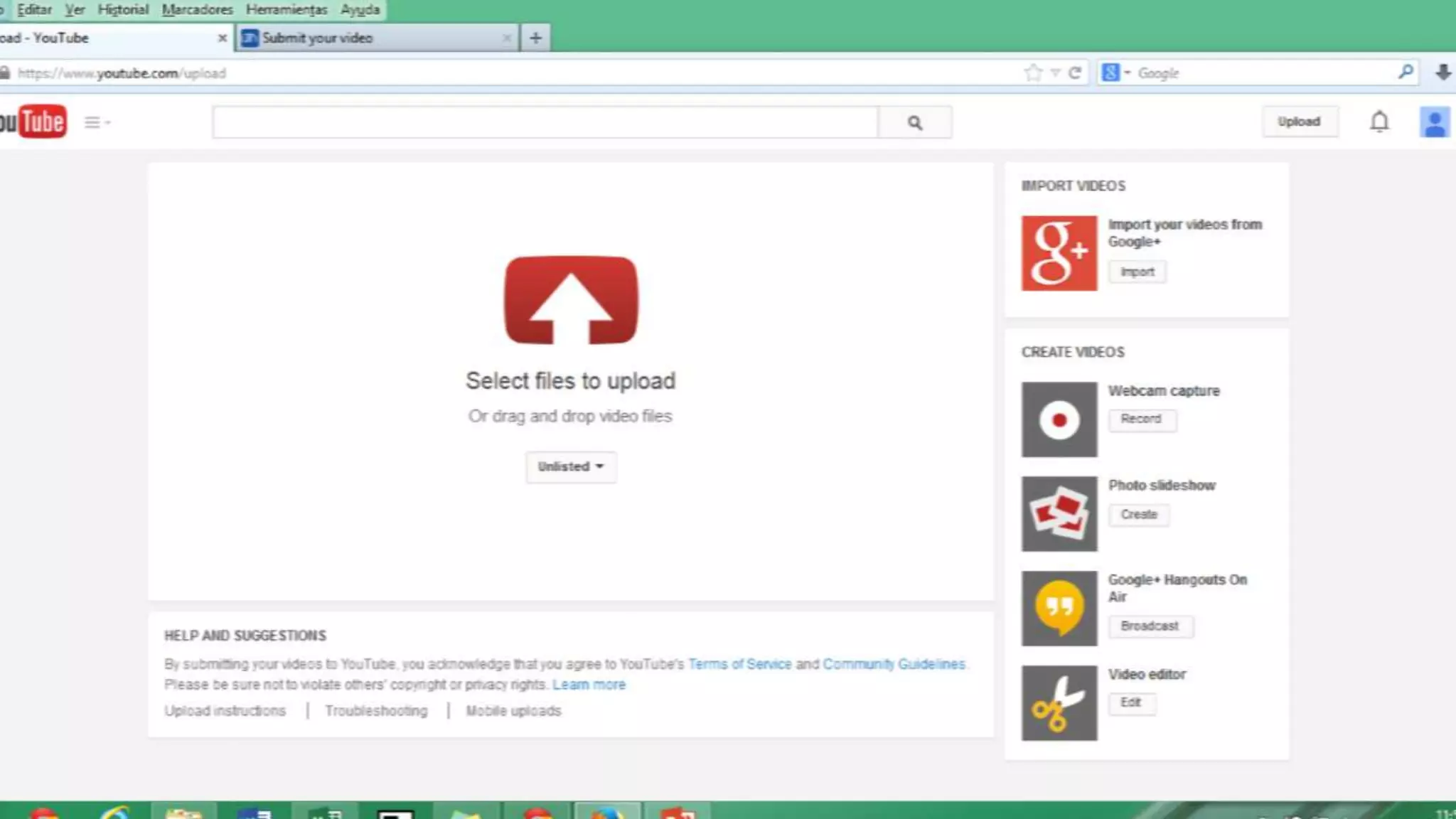Open the Google search engine dropdown
Viewport: 1456px width, 819px height.
(1115, 73)
